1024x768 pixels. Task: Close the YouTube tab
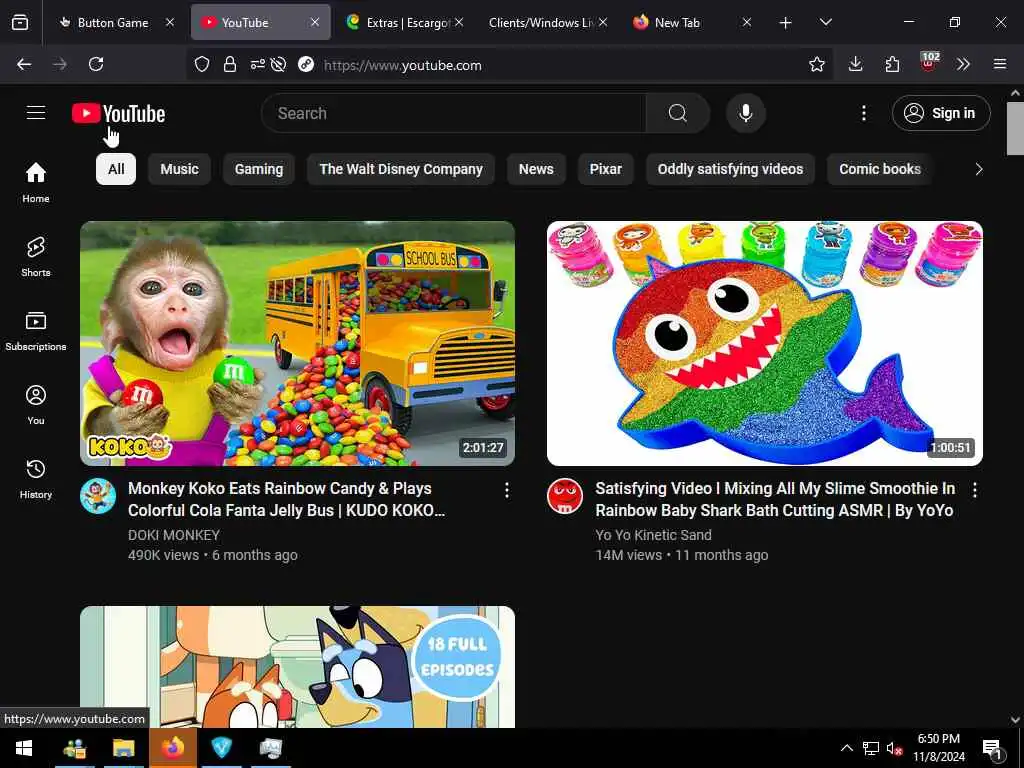click(x=315, y=22)
